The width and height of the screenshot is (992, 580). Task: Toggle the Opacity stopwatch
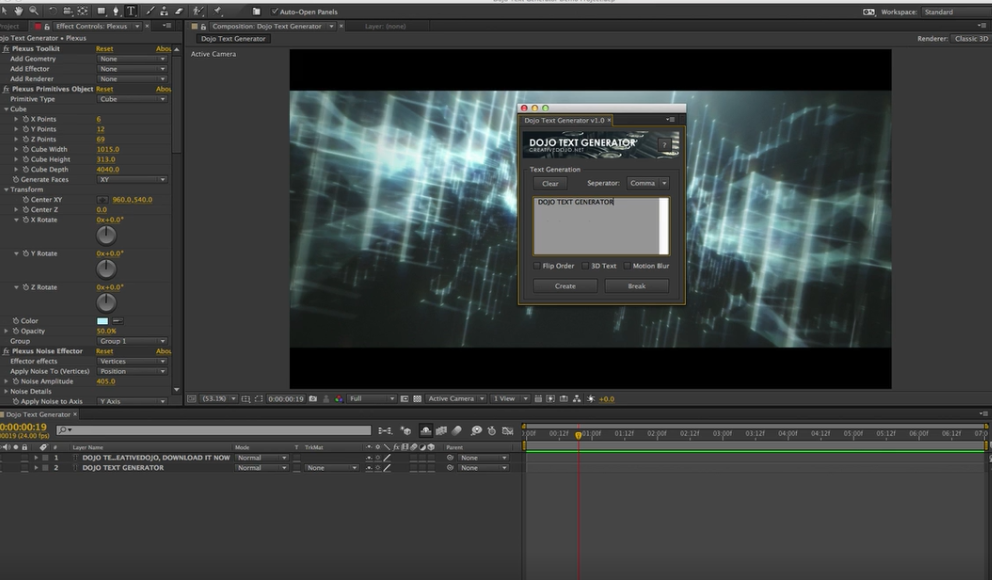tap(16, 331)
